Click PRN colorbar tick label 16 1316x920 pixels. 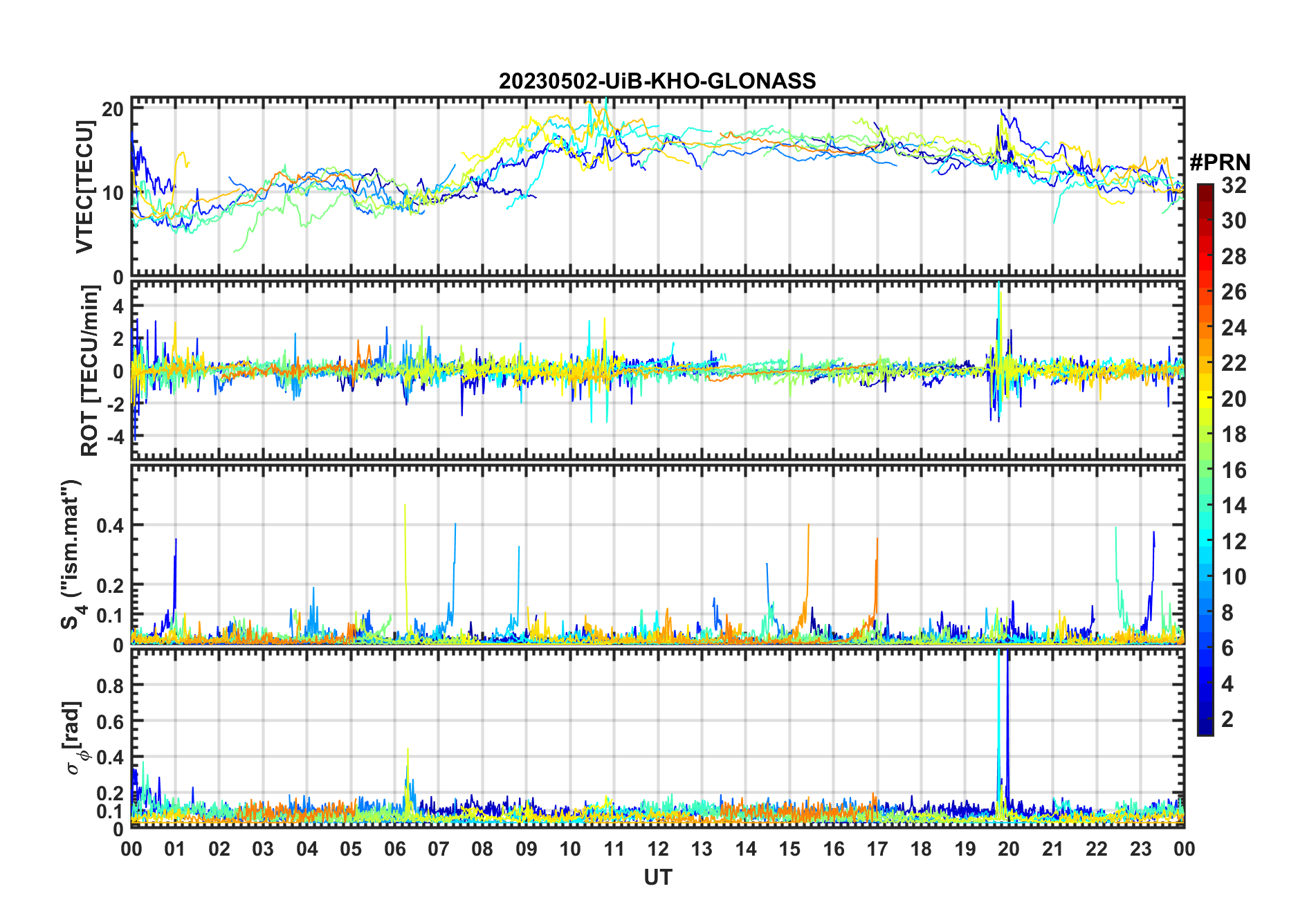(x=1234, y=470)
